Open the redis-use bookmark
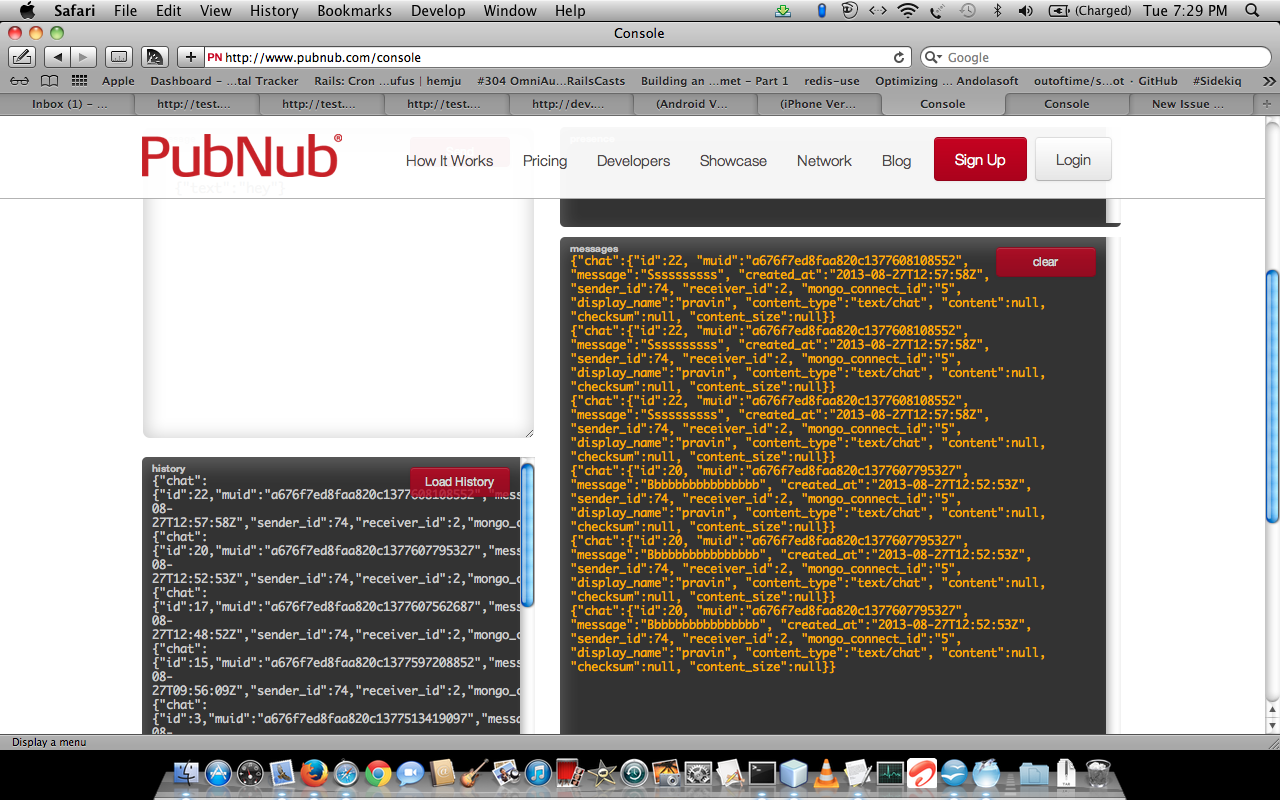The image size is (1280, 800). pyautogui.click(x=832, y=81)
